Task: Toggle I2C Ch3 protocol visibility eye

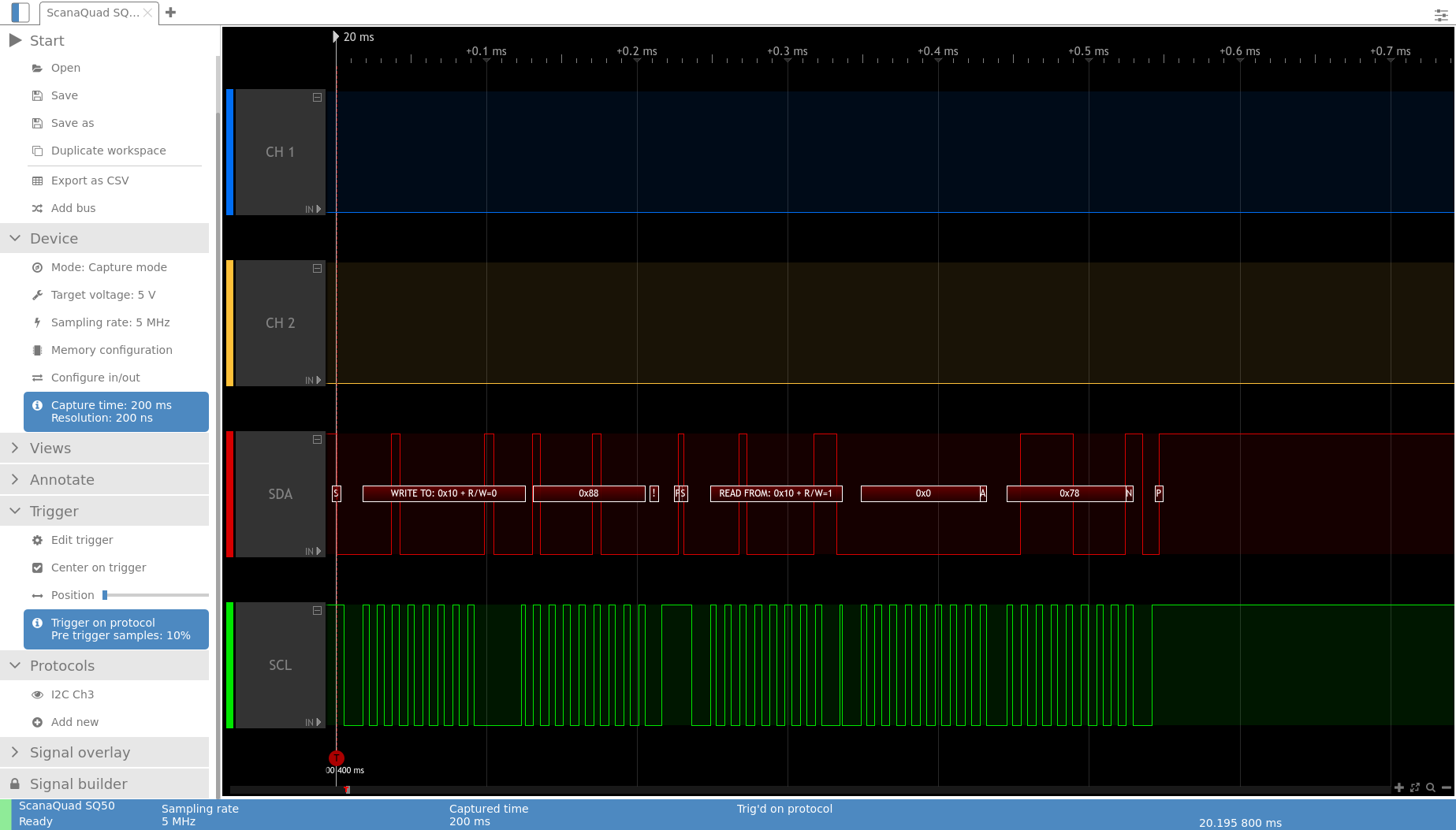Action: pos(37,694)
